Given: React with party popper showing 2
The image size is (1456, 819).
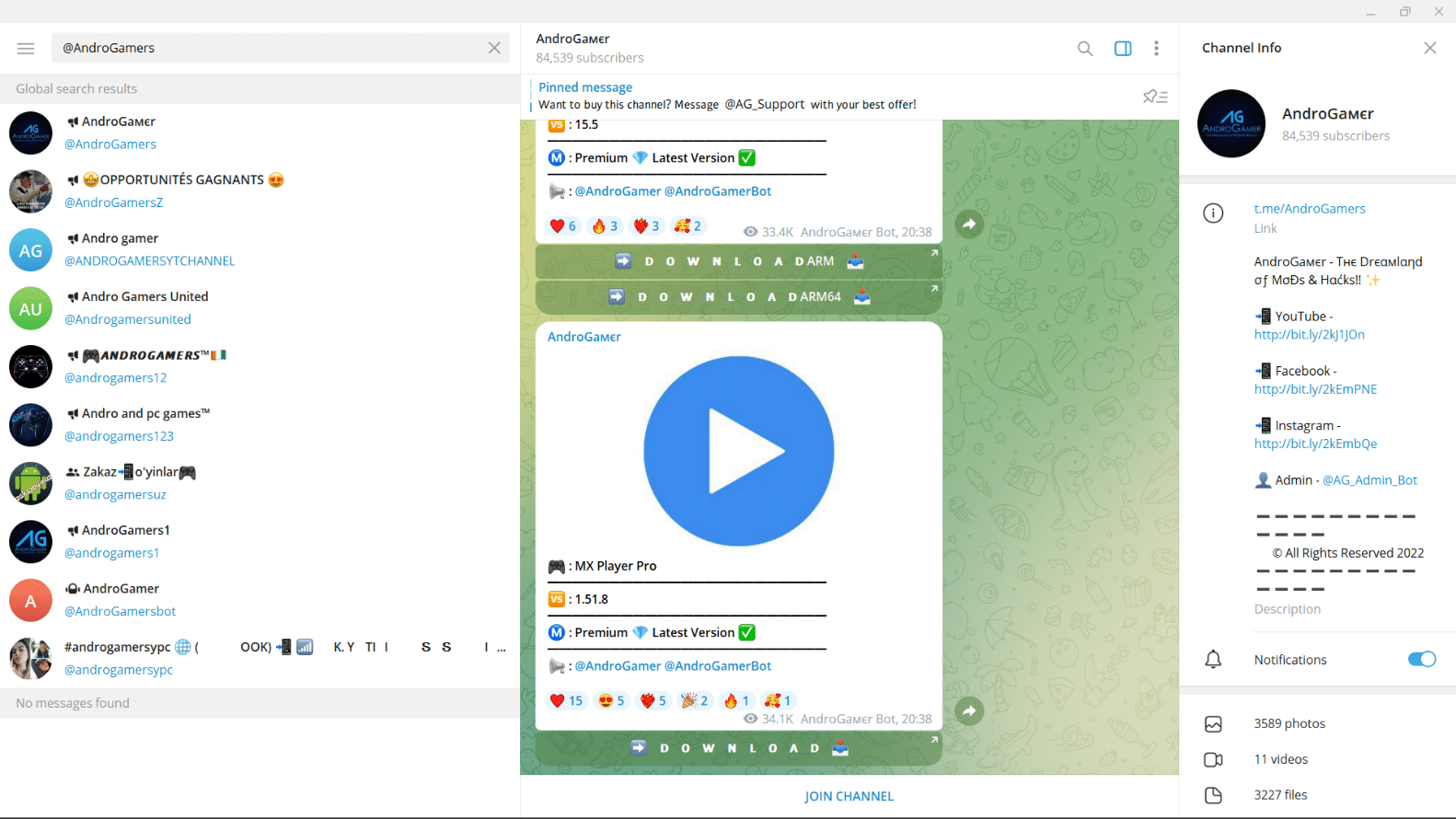Looking at the screenshot, I should 694,701.
